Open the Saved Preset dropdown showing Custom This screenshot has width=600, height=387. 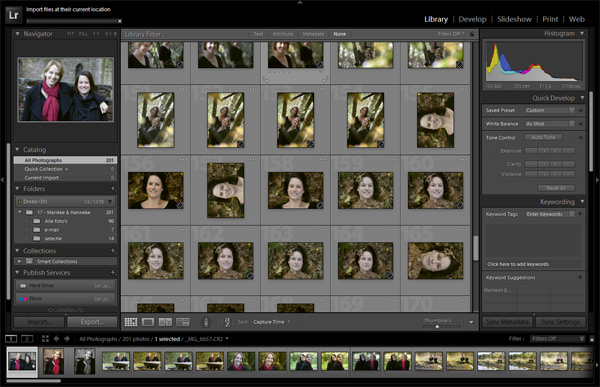[x=549, y=110]
